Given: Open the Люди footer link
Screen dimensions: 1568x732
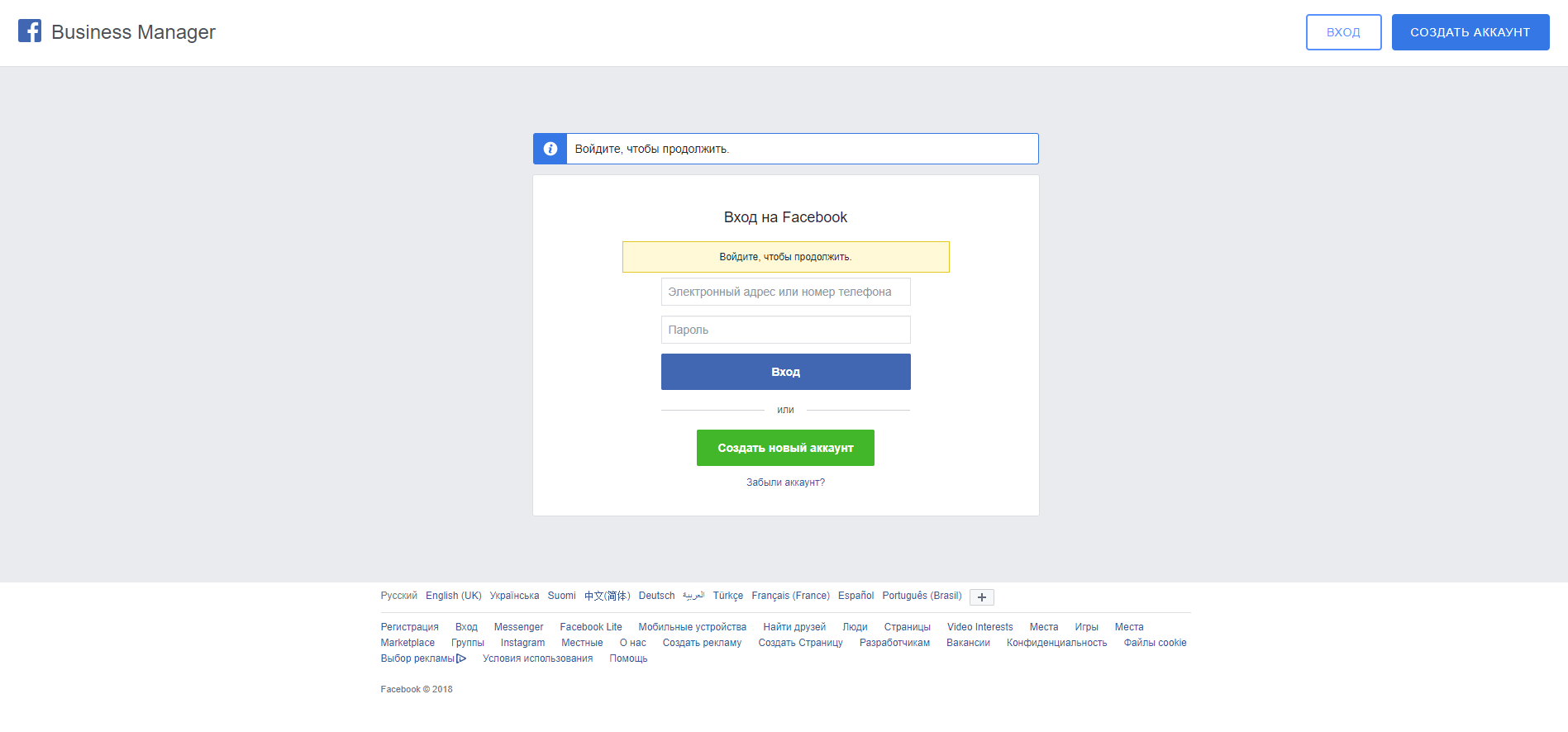Looking at the screenshot, I should (x=855, y=627).
